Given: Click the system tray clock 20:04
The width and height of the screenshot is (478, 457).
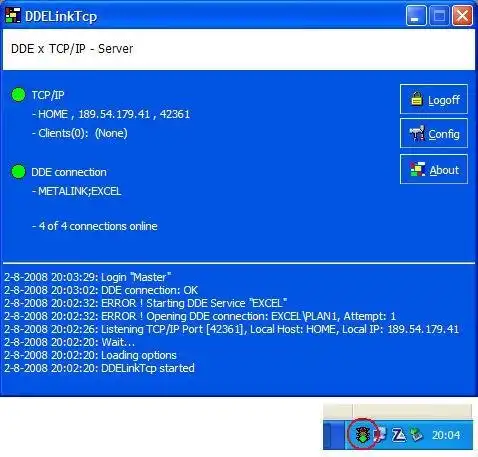Looking at the screenshot, I should 446,435.
